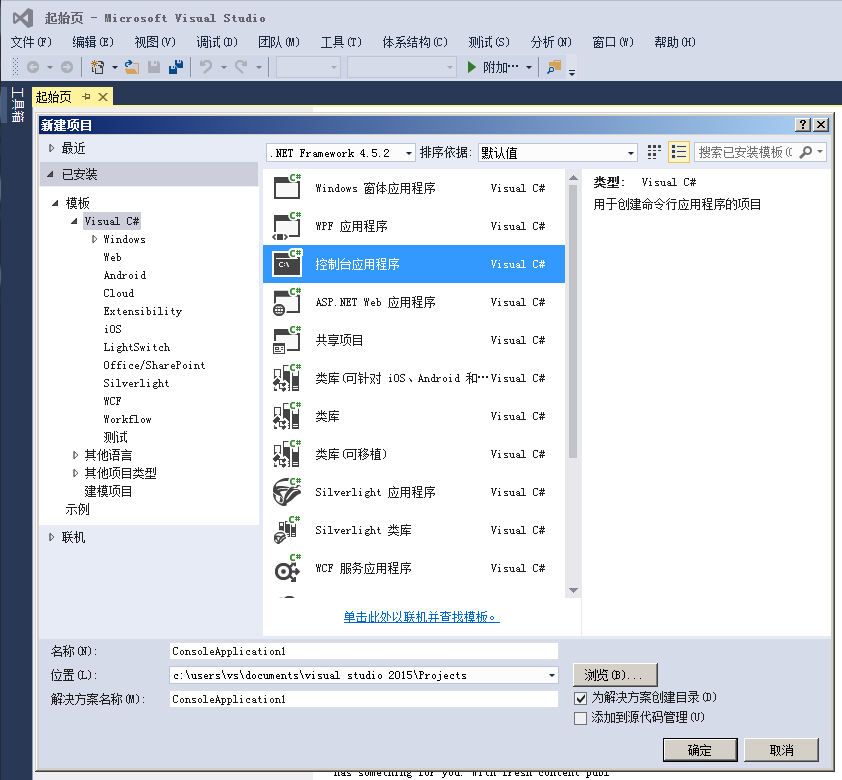Switch template list to medium icons list view
The height and width of the screenshot is (780, 842).
point(679,152)
